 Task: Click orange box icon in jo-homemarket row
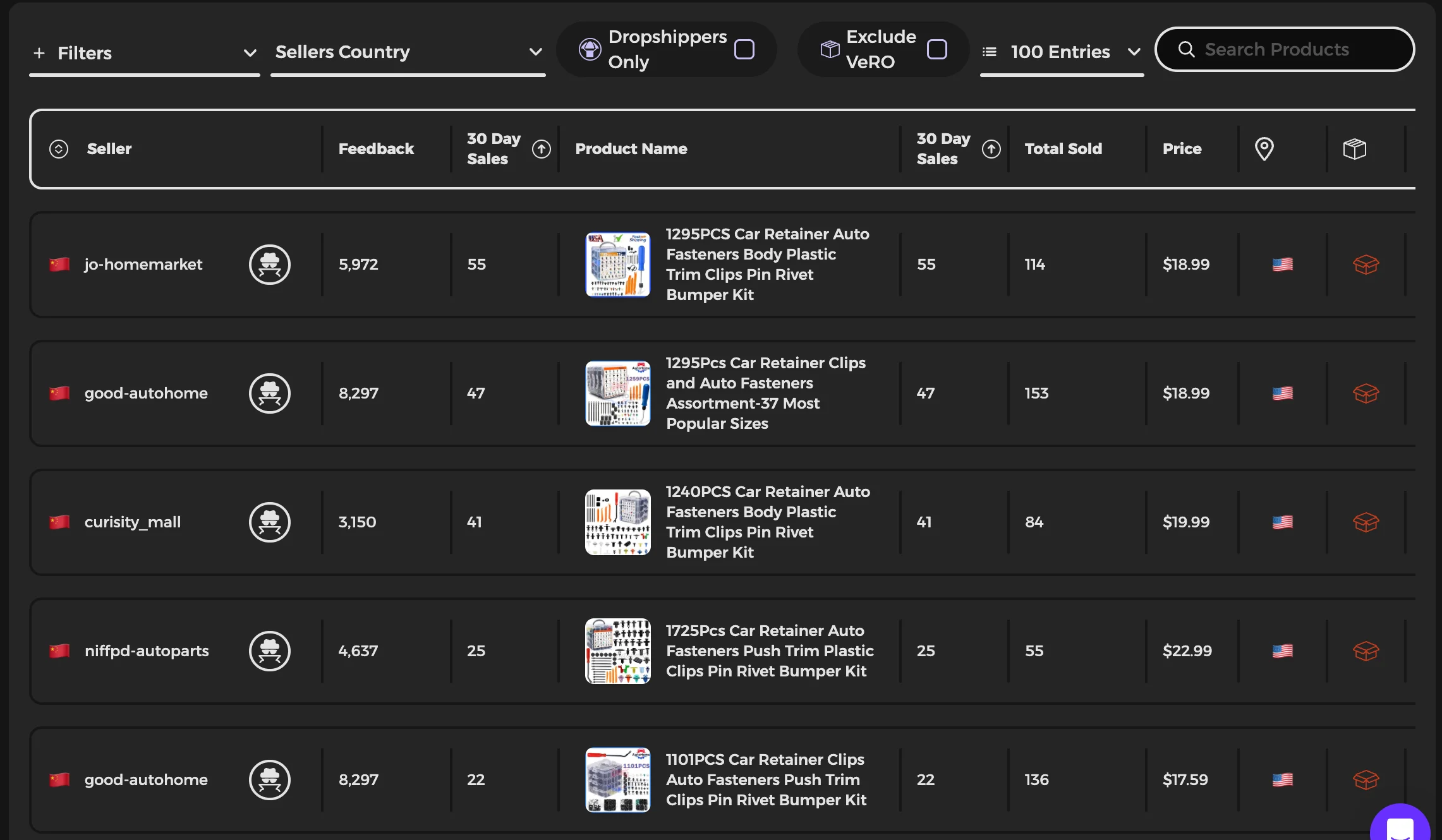(x=1366, y=265)
